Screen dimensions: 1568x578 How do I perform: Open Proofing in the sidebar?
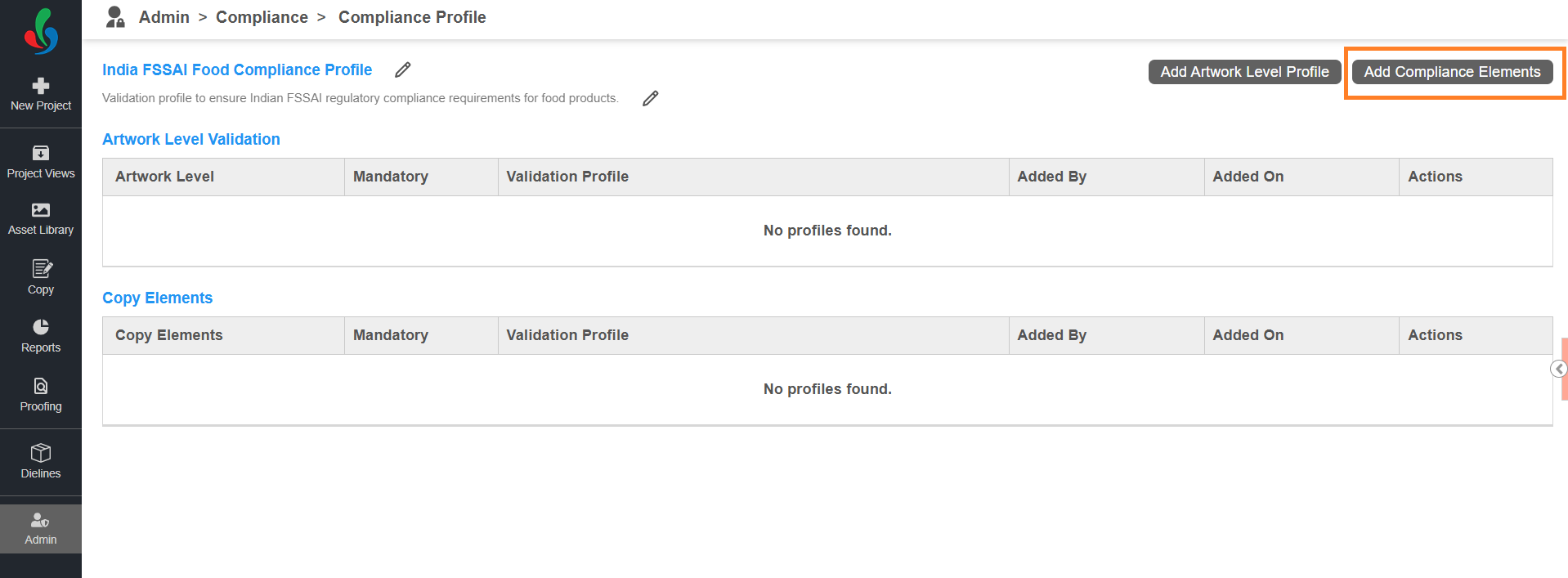pos(41,395)
